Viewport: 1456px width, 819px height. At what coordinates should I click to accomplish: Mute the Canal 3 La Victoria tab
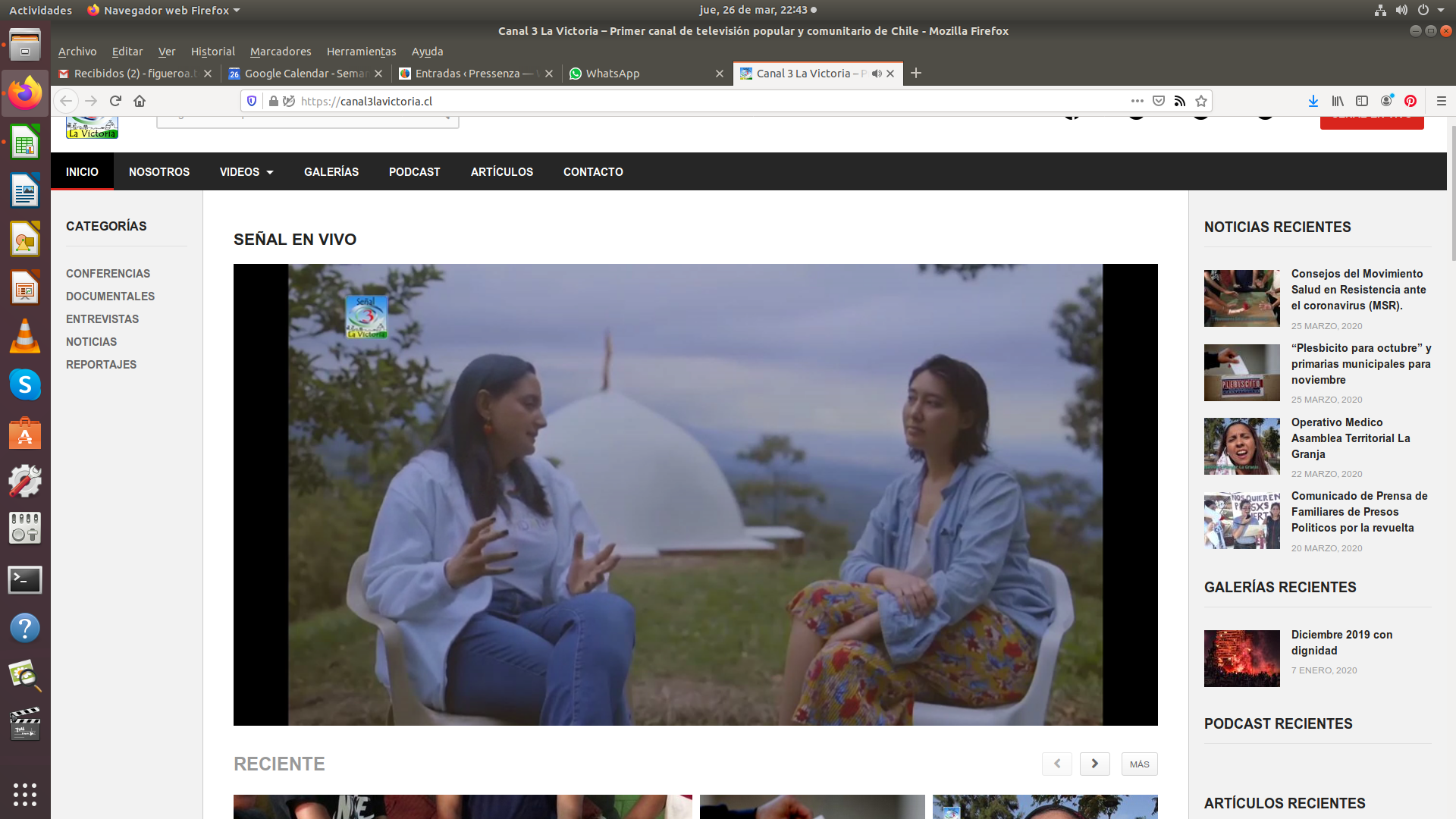point(877,74)
